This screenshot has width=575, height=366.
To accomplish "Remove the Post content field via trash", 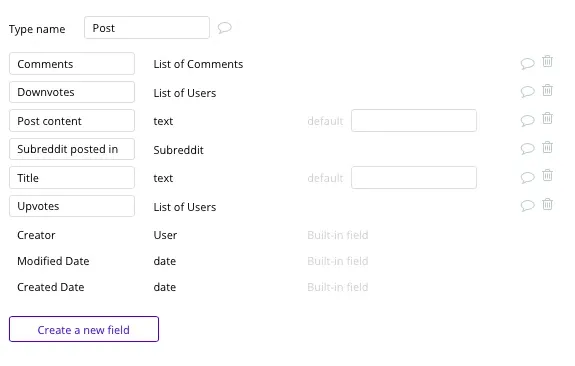I will tap(547, 118).
